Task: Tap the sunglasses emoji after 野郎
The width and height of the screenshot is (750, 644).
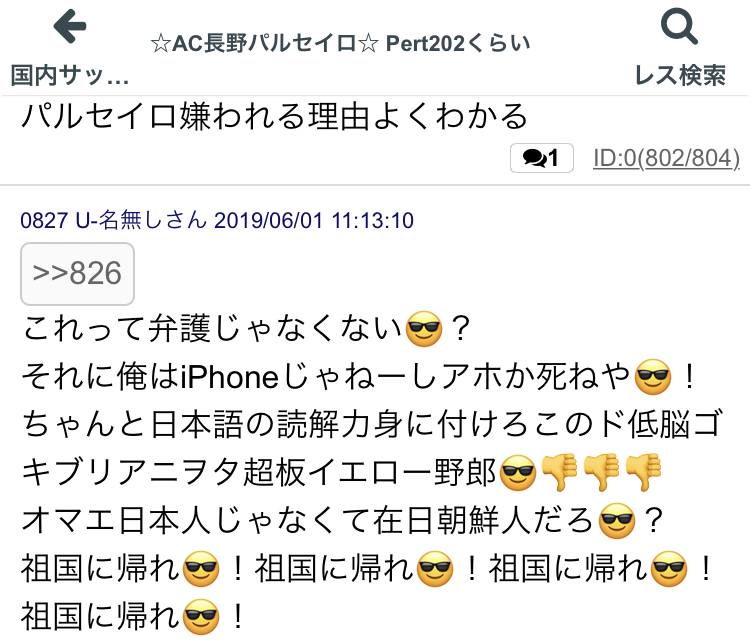Action: 518,472
